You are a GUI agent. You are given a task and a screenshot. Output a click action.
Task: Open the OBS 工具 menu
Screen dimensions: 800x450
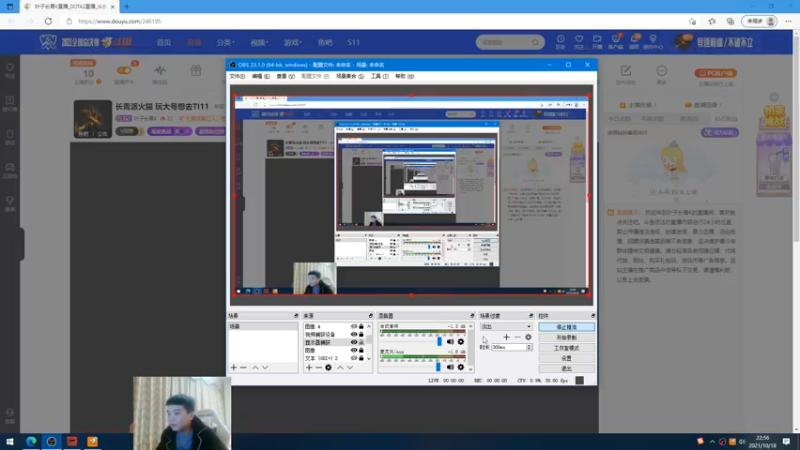(x=380, y=76)
